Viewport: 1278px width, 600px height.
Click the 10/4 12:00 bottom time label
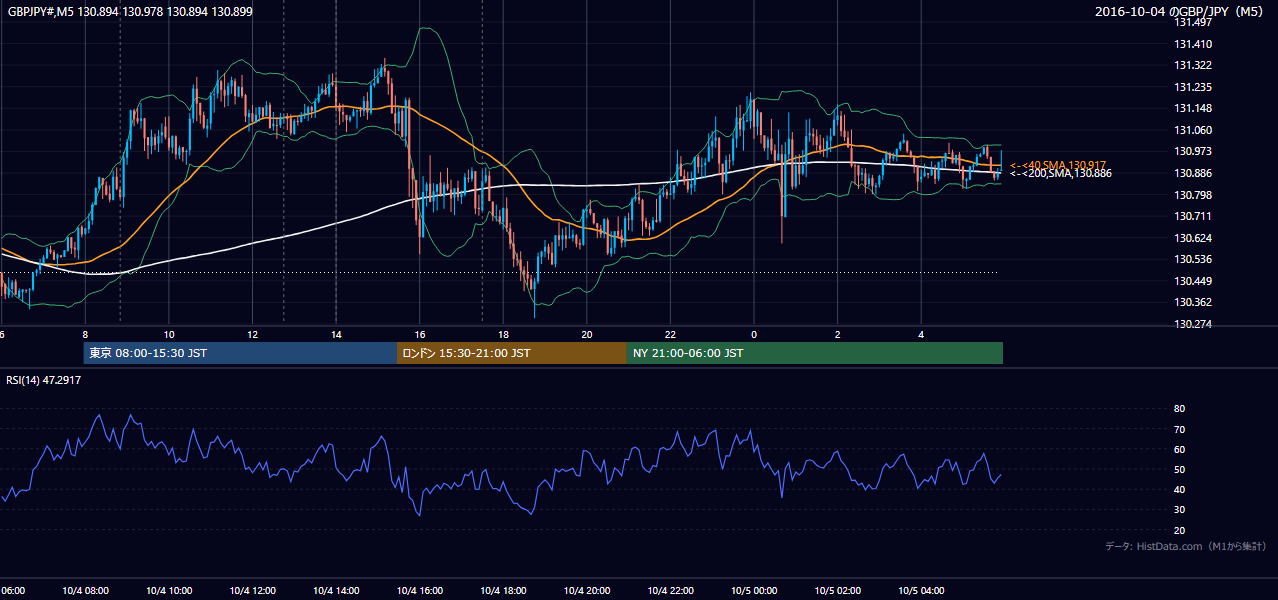click(252, 590)
